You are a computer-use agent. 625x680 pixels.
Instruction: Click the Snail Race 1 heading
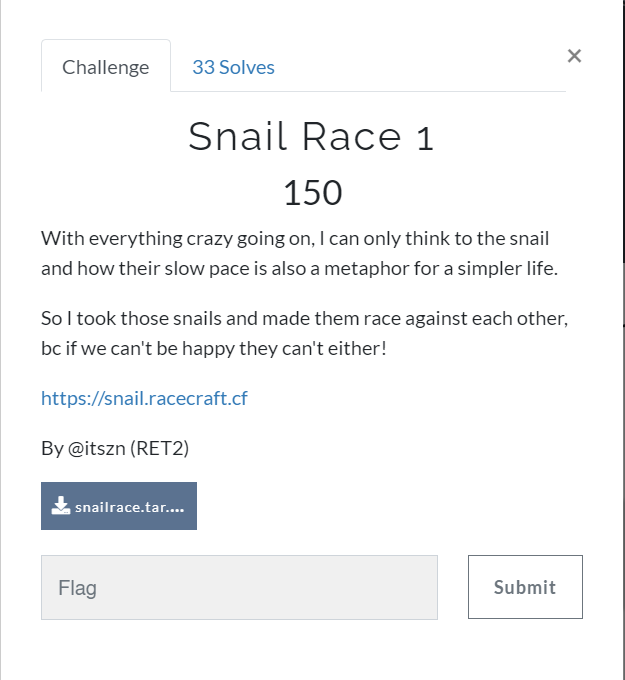point(311,138)
